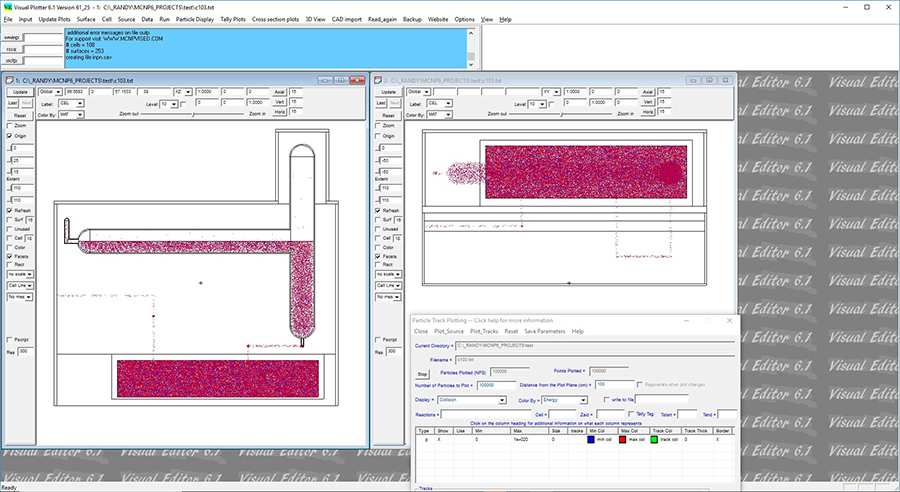Image resolution: width=900 pixels, height=492 pixels.
Task: Click the Update button in plot window 2
Action: (389, 92)
